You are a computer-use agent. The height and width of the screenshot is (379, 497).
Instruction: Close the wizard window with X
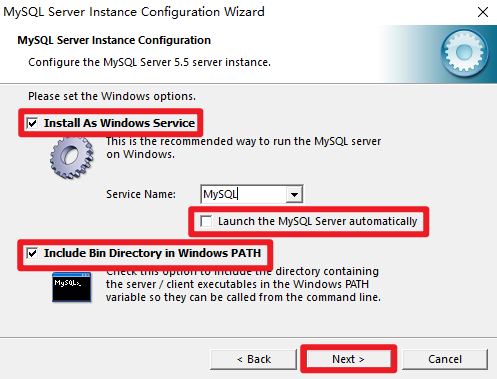(483, 12)
